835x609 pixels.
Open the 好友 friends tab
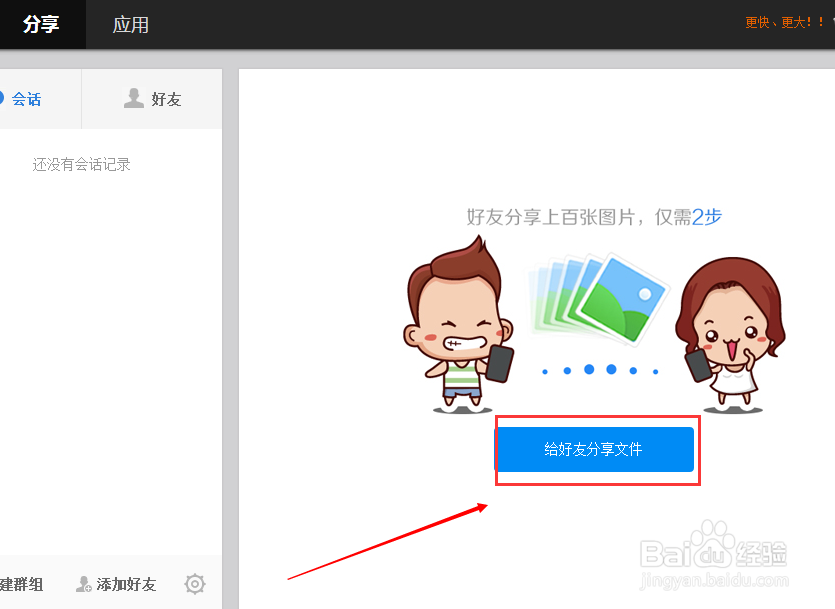(151, 98)
